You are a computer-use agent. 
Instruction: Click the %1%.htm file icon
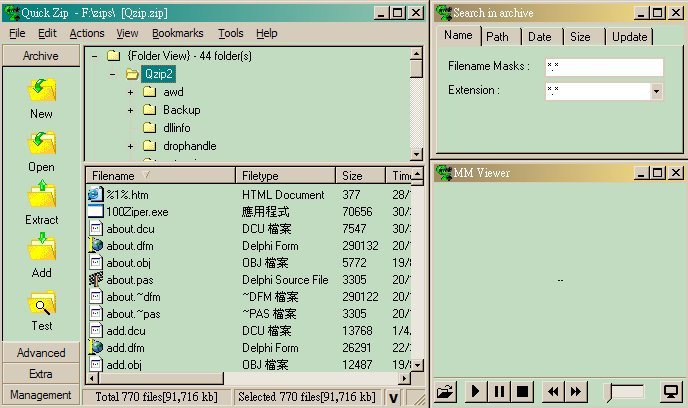[96, 194]
